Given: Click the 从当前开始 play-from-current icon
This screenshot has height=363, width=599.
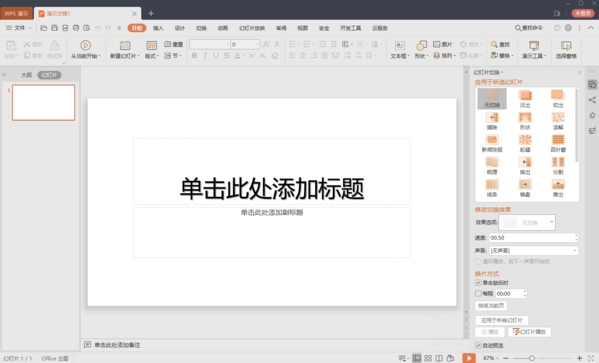Looking at the screenshot, I should coord(86,45).
